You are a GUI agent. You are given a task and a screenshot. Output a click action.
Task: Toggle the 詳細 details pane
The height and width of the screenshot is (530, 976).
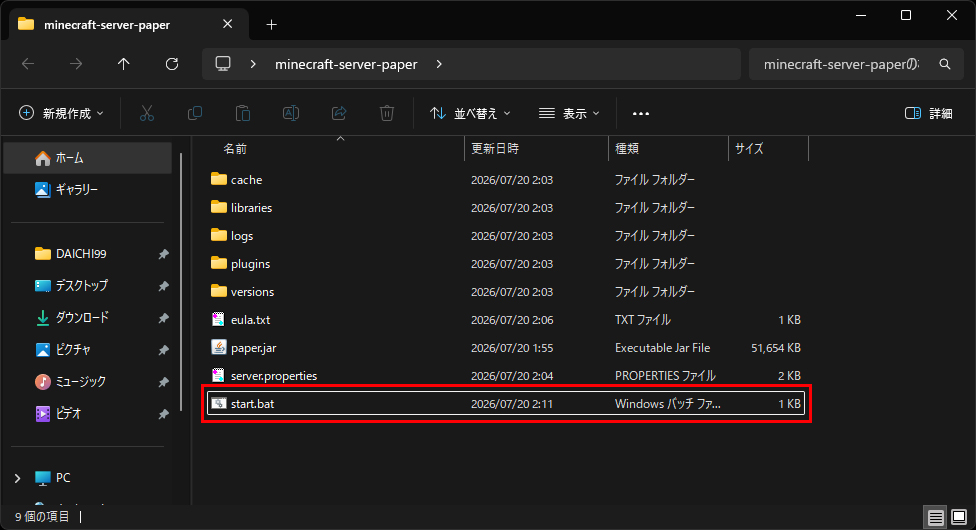coord(928,113)
